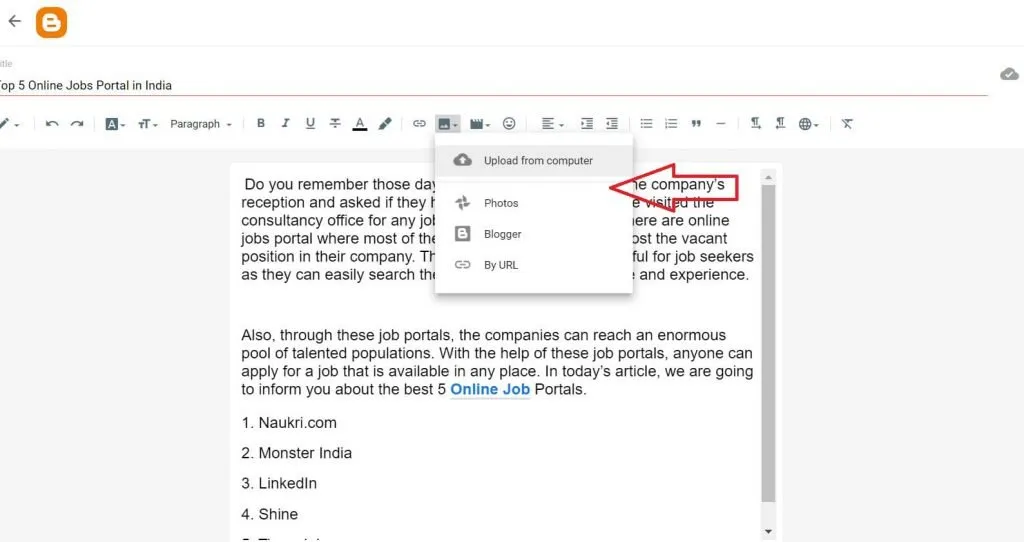
Task: Toggle the bulleted list
Action: coord(647,123)
